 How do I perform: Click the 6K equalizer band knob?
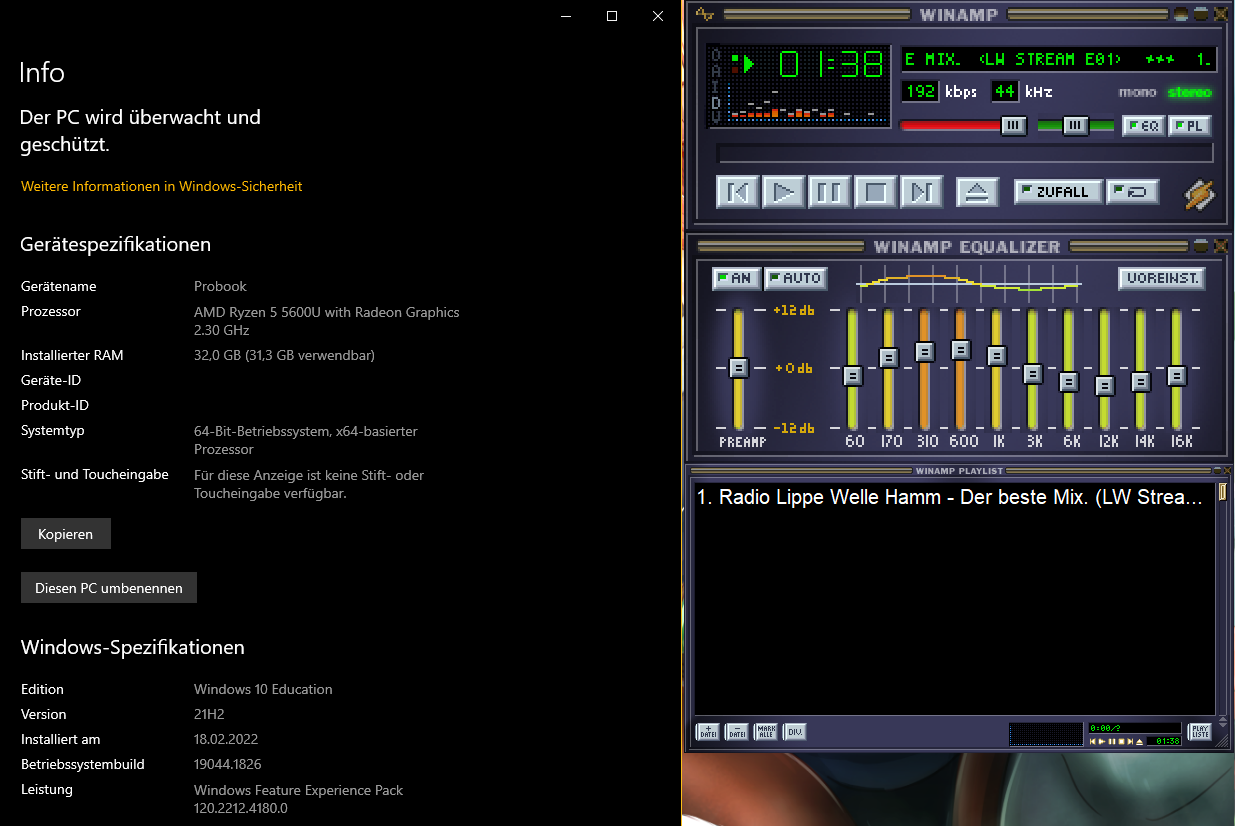[x=1069, y=382]
